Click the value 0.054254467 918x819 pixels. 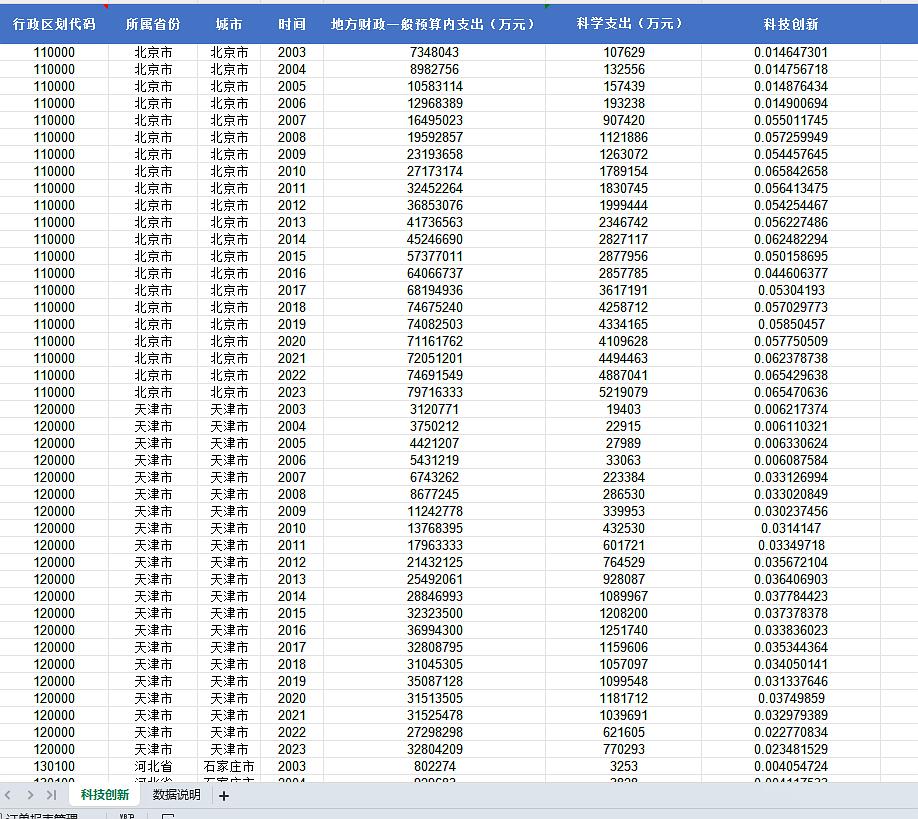pos(791,205)
